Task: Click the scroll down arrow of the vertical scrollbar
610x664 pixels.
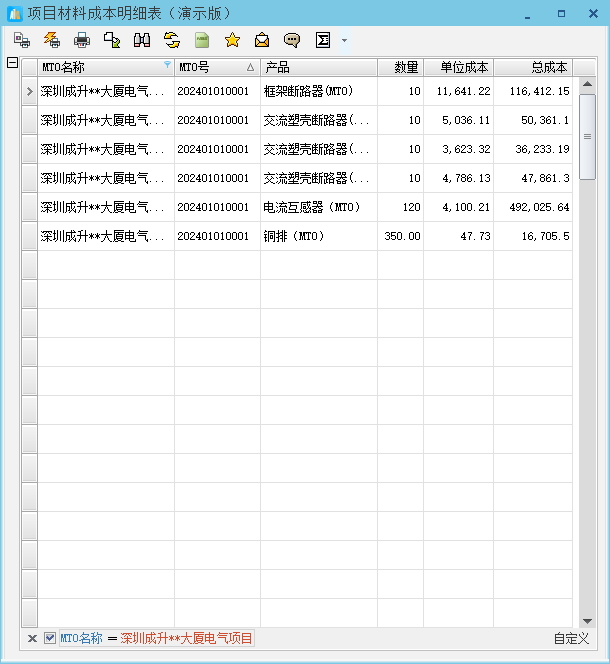Action: point(587,621)
